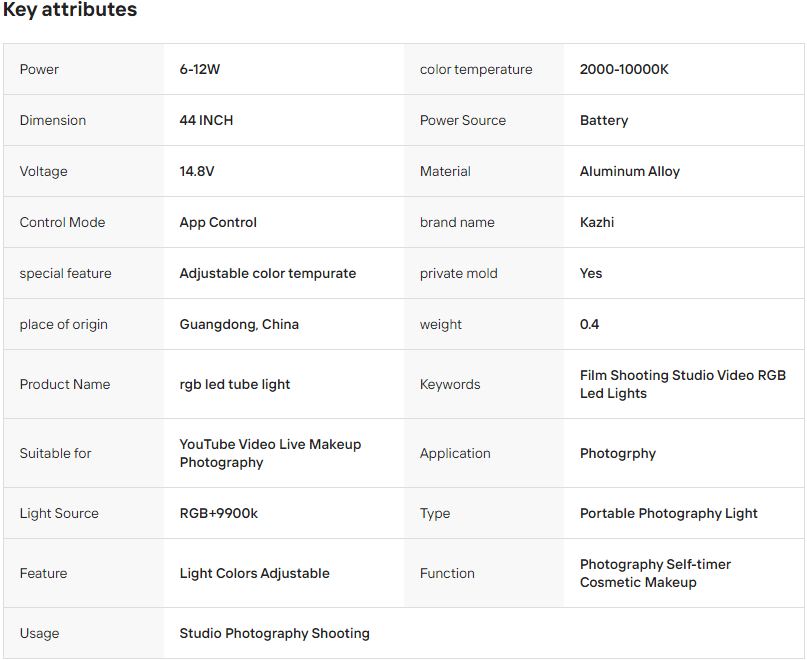The width and height of the screenshot is (807, 660).
Task: Click the color temperature label
Action: (x=476, y=69)
